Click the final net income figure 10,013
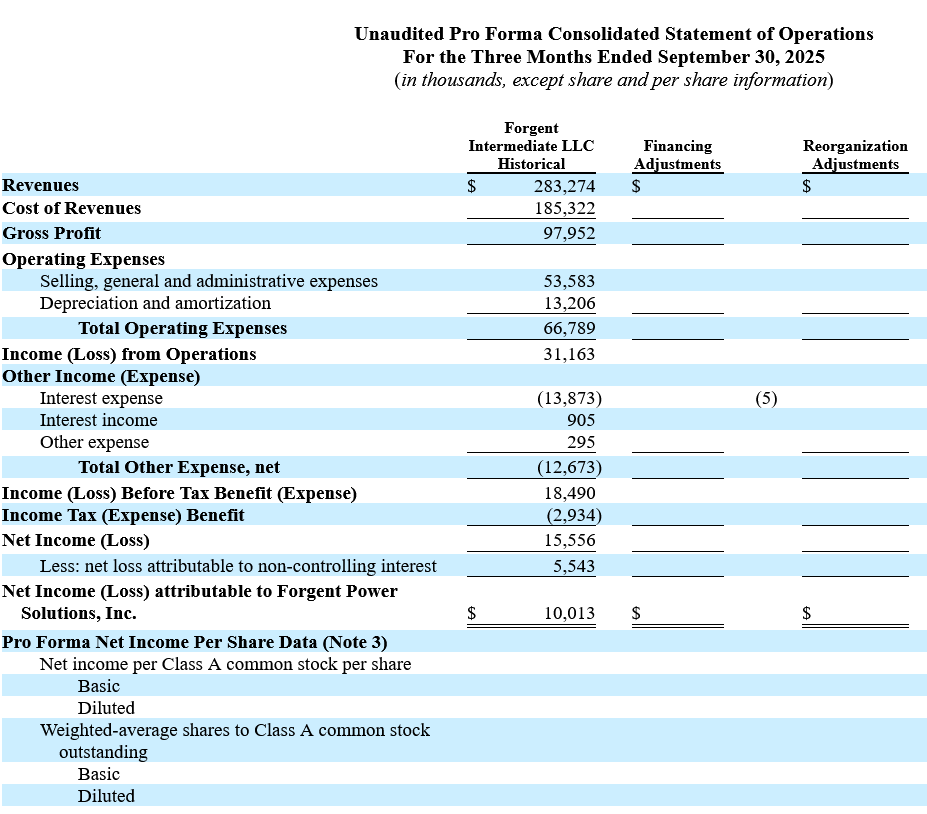This screenshot has height=814, width=927. (x=569, y=613)
